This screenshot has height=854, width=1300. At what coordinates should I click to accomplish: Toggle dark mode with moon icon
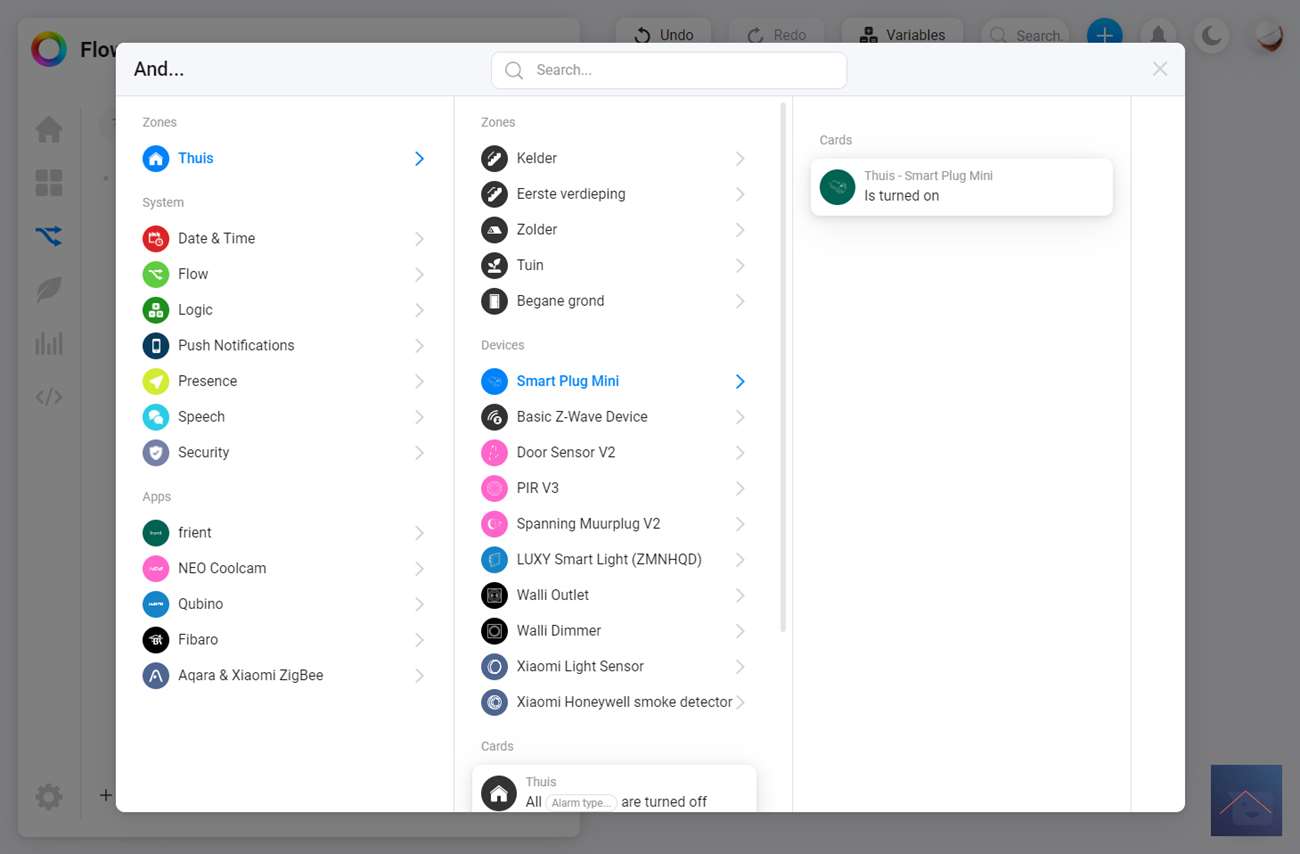(1212, 36)
